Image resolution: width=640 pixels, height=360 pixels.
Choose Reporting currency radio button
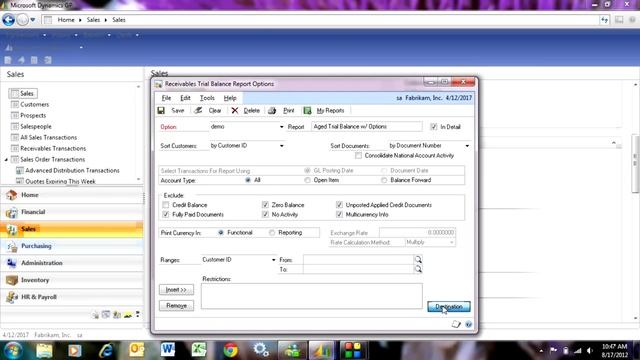[272, 233]
